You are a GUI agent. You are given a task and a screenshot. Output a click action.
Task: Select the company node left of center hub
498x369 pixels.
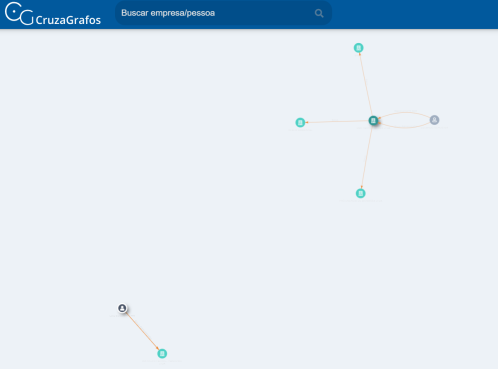tap(300, 123)
